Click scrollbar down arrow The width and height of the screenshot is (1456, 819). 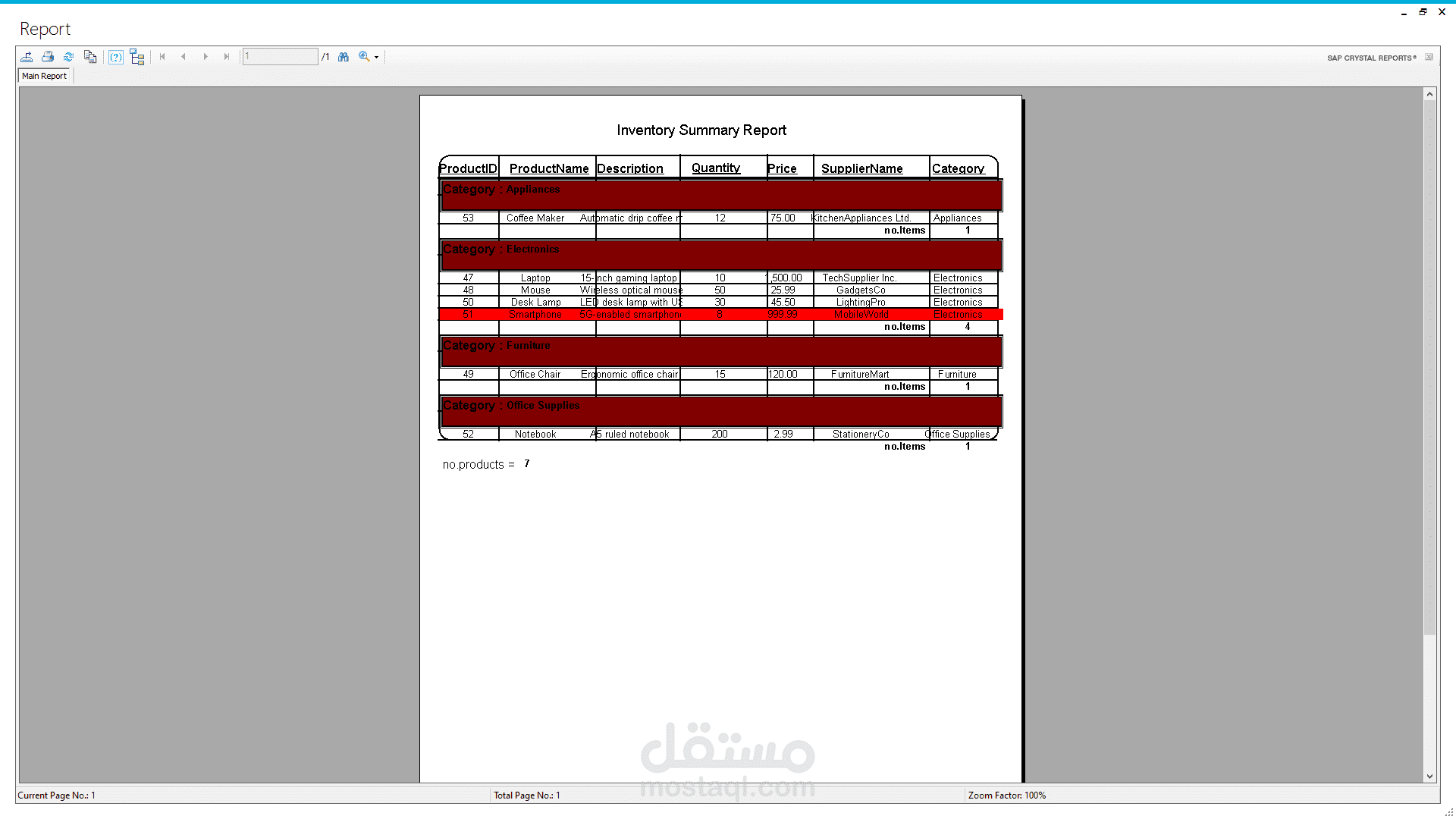1429,776
